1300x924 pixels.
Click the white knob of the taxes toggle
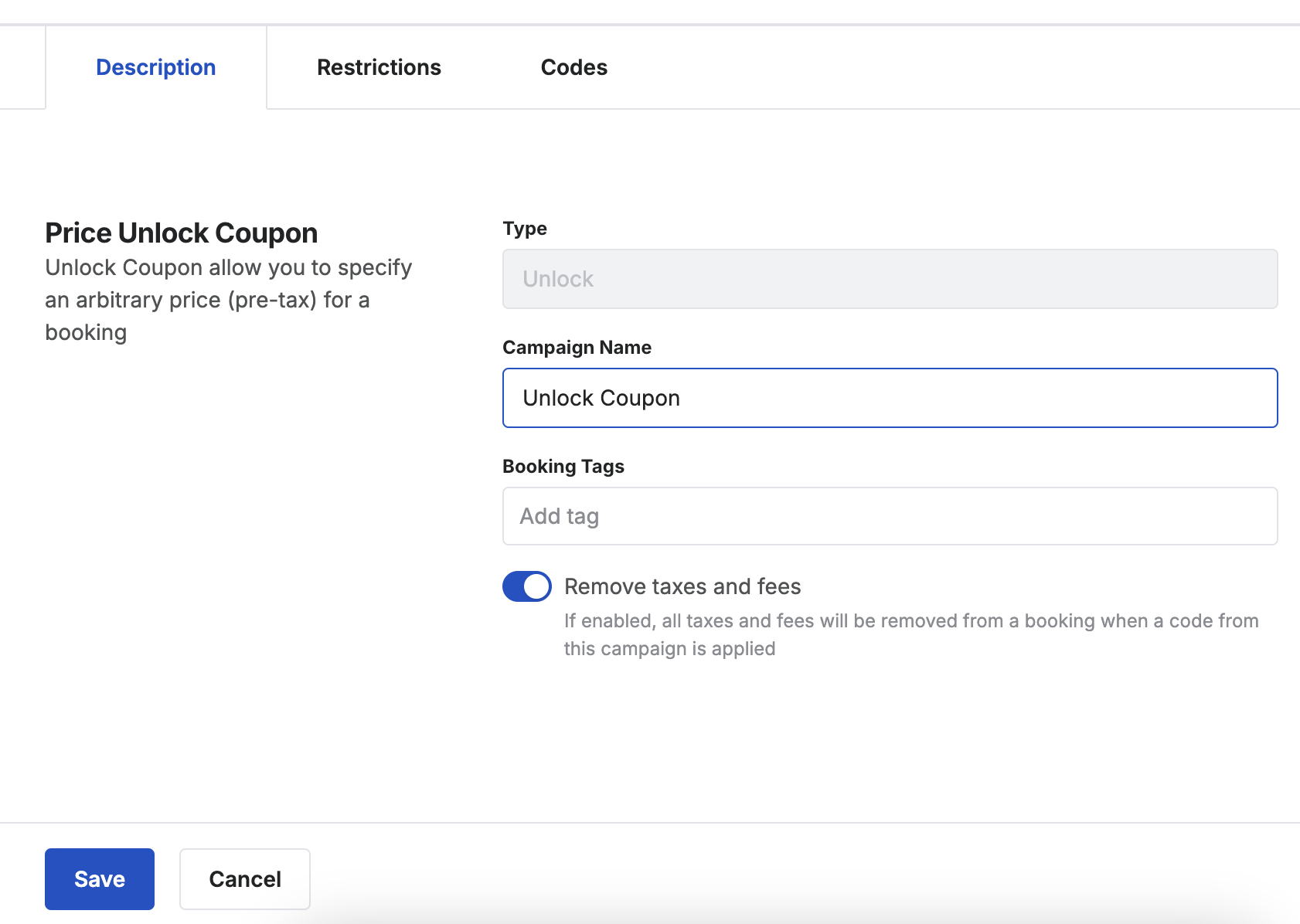tap(536, 586)
